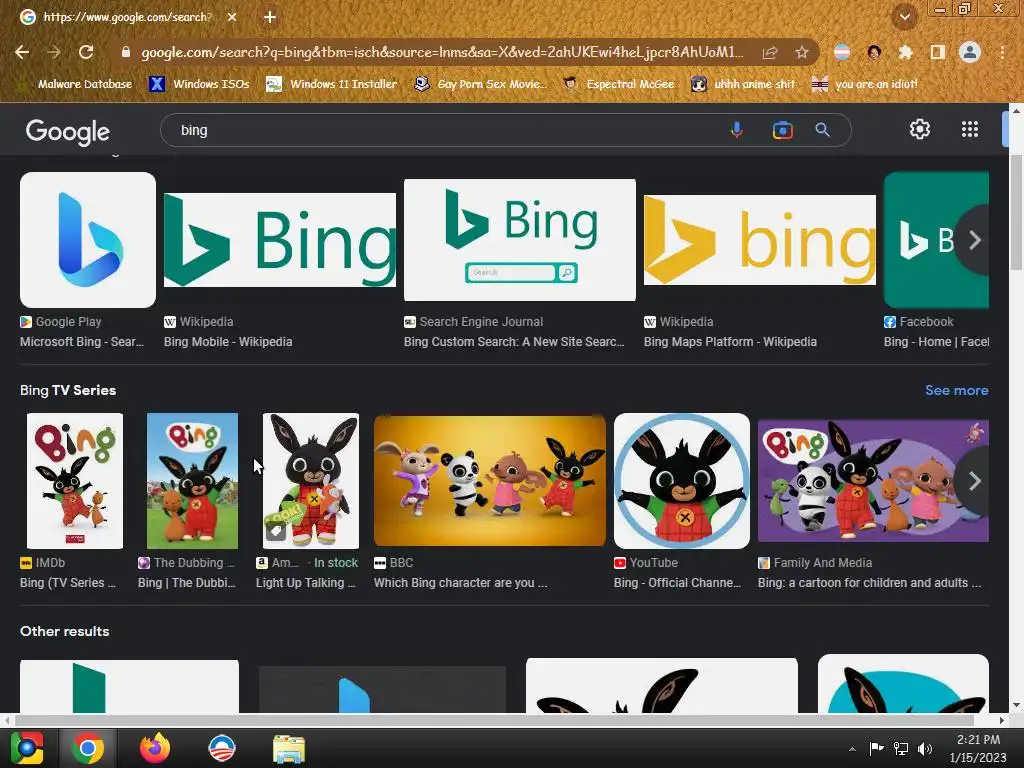The image size is (1024, 768).
Task: Click the browser back arrow
Action: [x=22, y=52]
